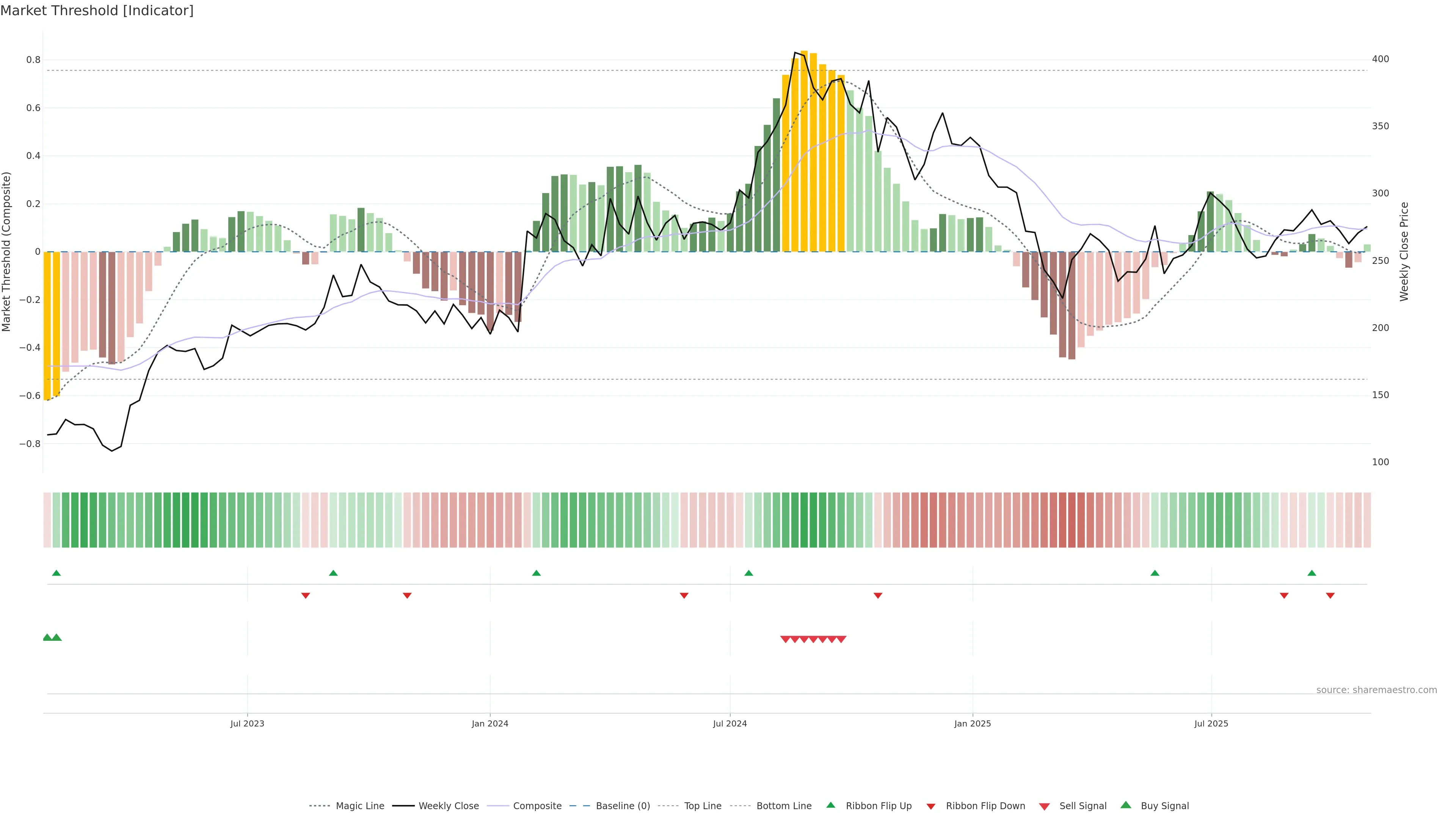
Task: Click the Sell Signal legend icon
Action: tap(1045, 806)
